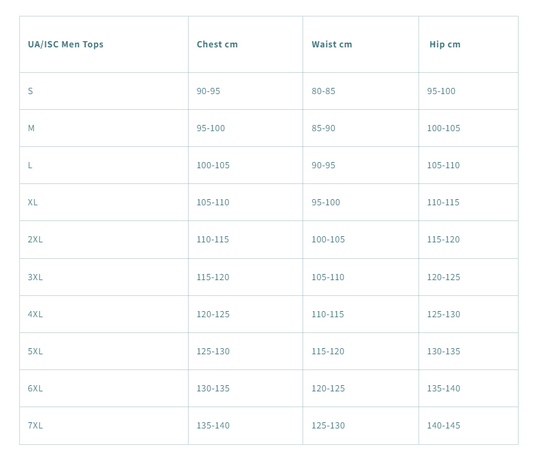Click the S size row label
The image size is (533, 458).
(30, 91)
